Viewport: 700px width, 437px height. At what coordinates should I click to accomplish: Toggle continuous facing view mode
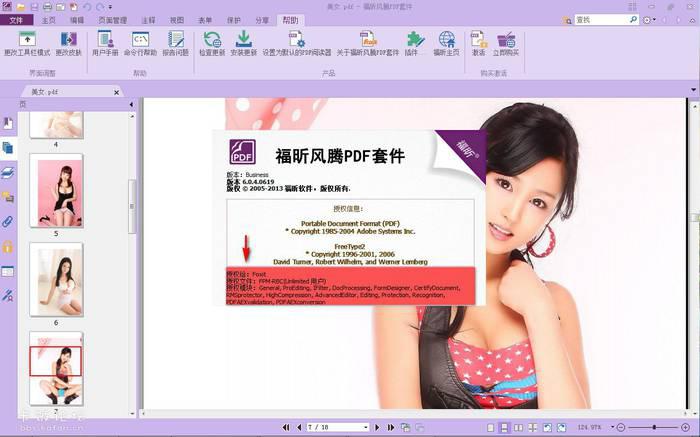pos(533,427)
